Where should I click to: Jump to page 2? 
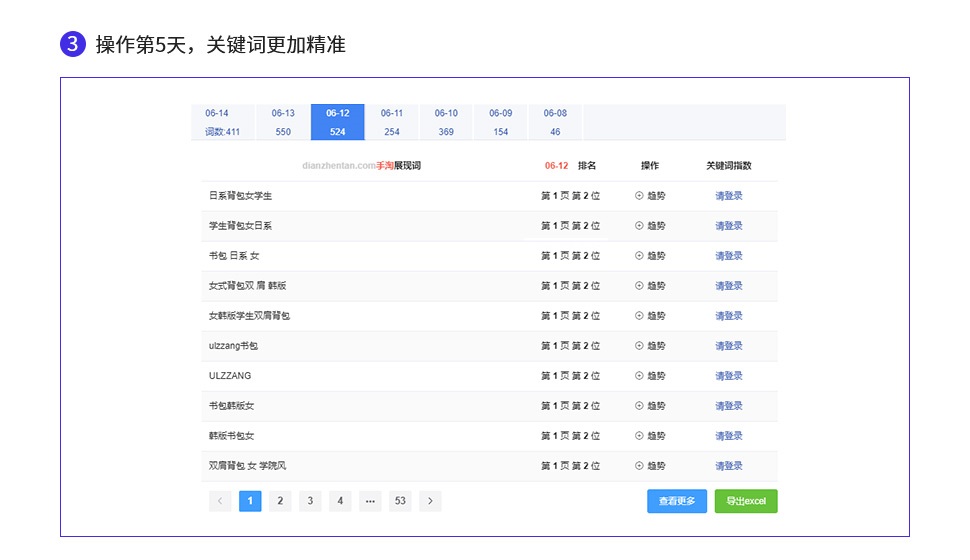[x=280, y=501]
